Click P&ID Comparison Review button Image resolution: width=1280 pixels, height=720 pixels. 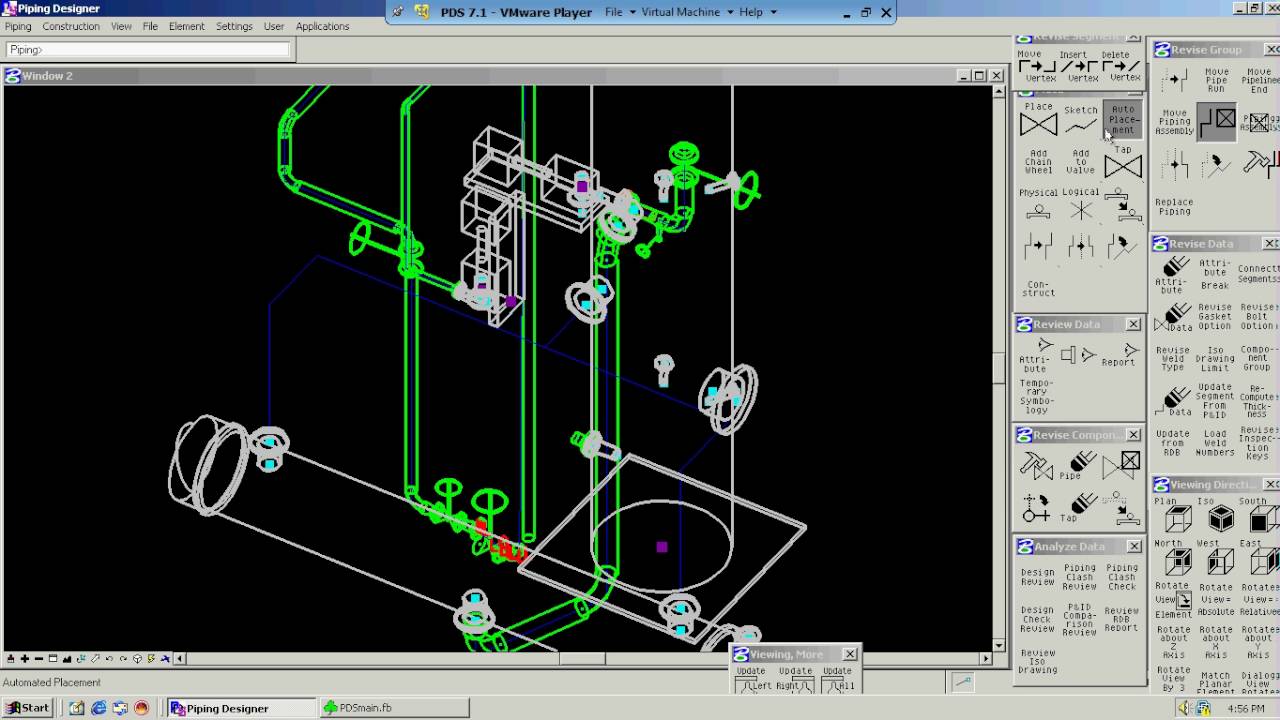[1079, 619]
